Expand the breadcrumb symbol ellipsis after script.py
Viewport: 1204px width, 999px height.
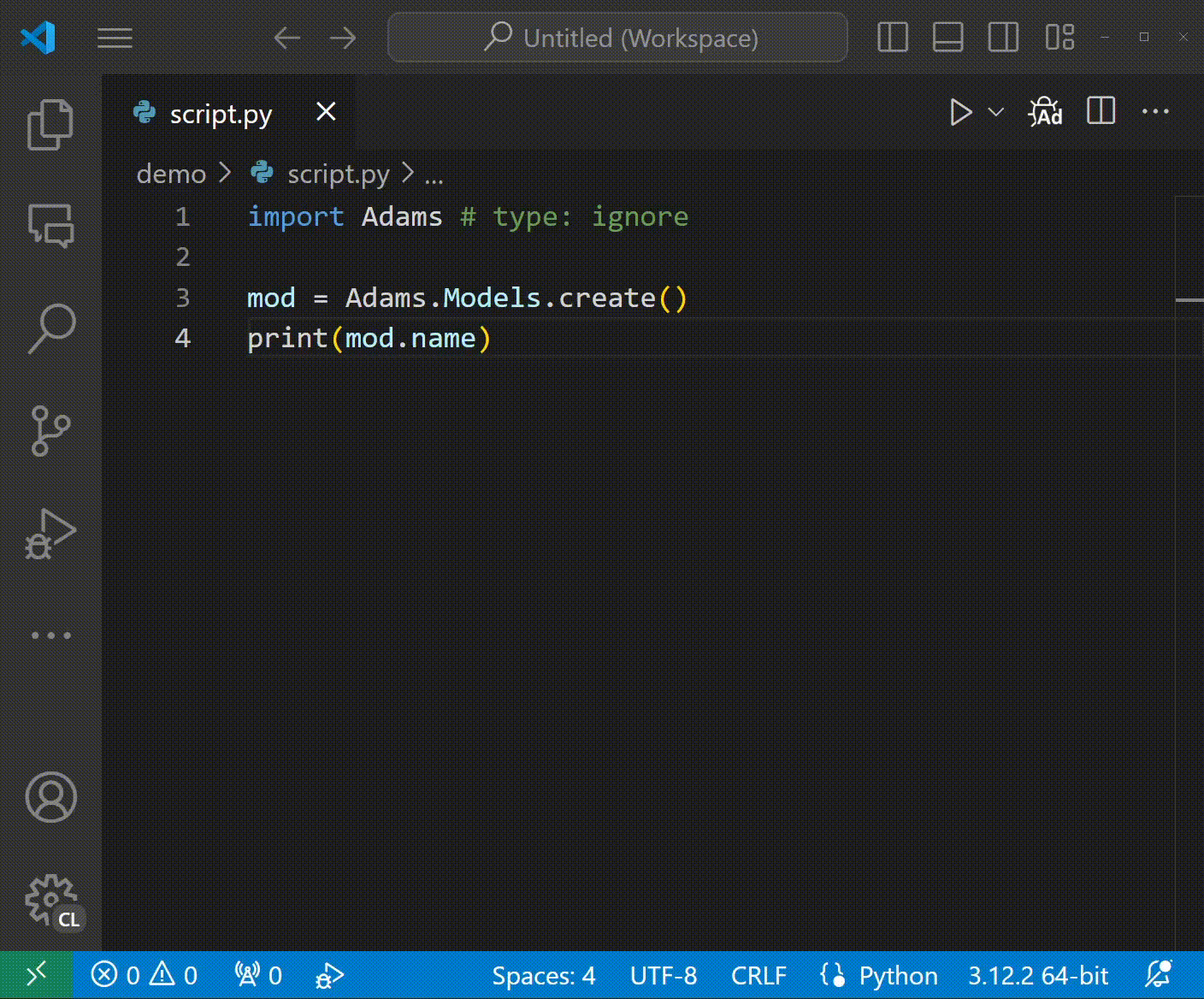pos(434,174)
